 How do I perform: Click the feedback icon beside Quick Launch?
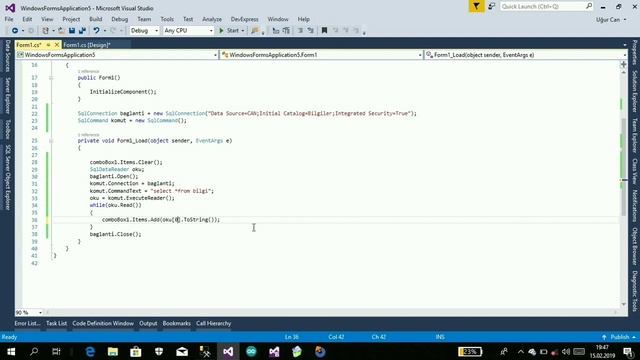491,7
